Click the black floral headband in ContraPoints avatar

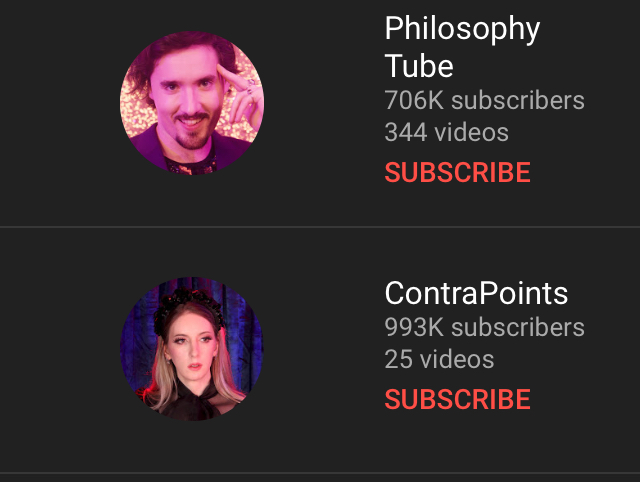[x=189, y=304]
